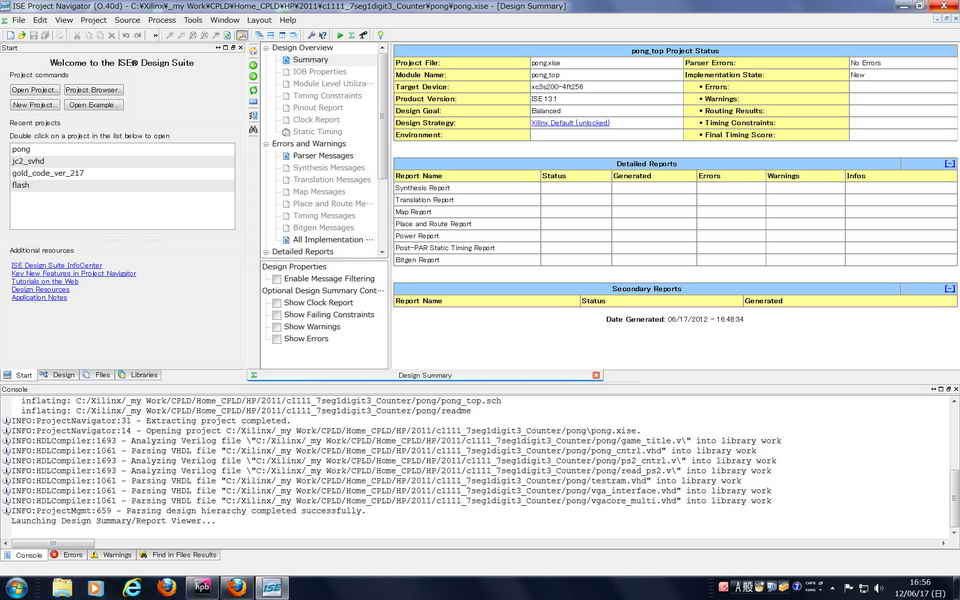This screenshot has width=960, height=600.
Task: Launch Internet Explorer from the taskbar
Action: pyautogui.click(x=131, y=588)
